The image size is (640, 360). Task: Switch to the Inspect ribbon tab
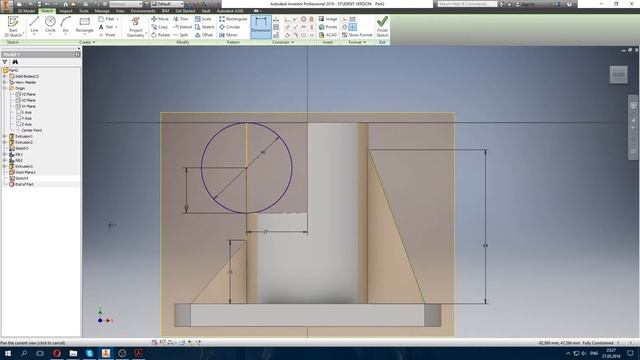tap(66, 11)
